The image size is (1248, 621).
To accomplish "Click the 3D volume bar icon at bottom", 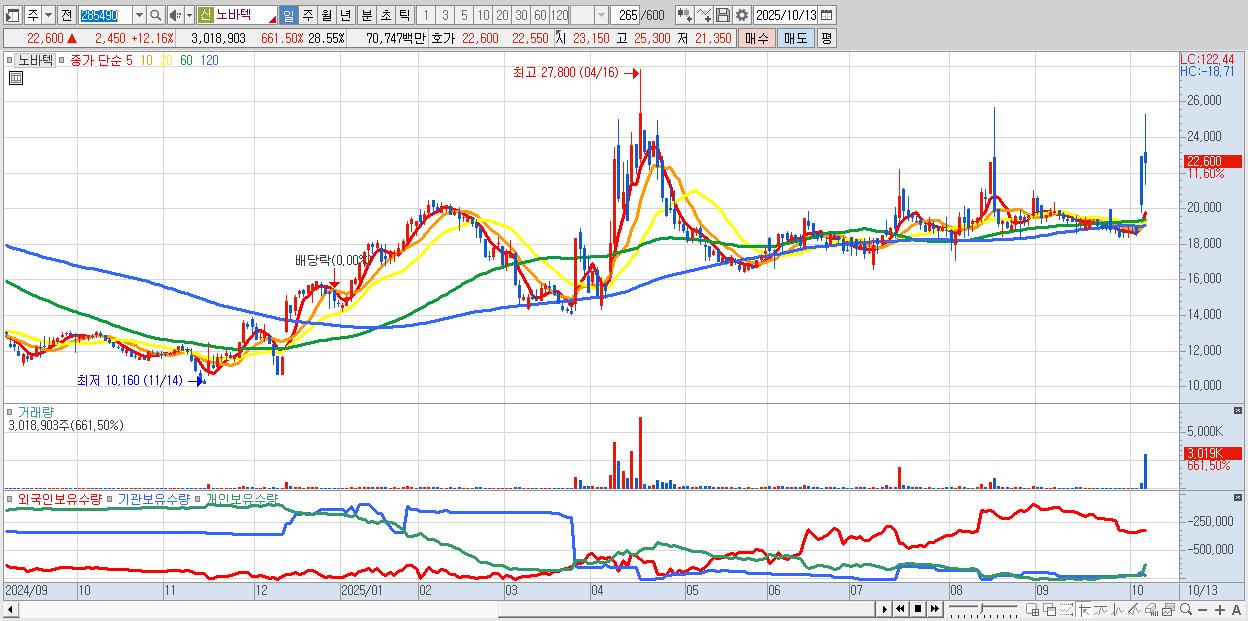I will (x=1151, y=610).
